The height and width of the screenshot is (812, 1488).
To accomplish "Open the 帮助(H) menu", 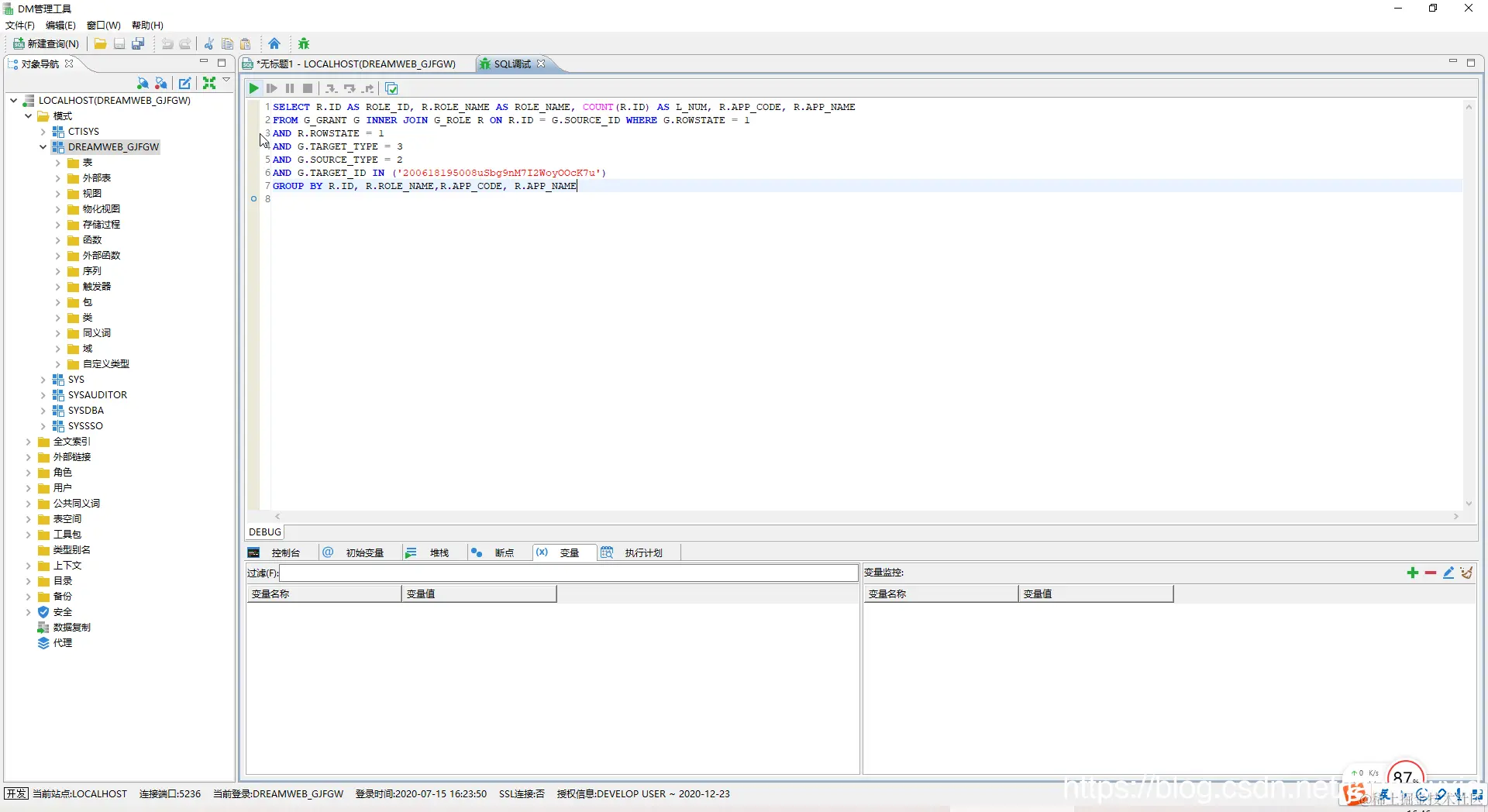I will pyautogui.click(x=147, y=26).
